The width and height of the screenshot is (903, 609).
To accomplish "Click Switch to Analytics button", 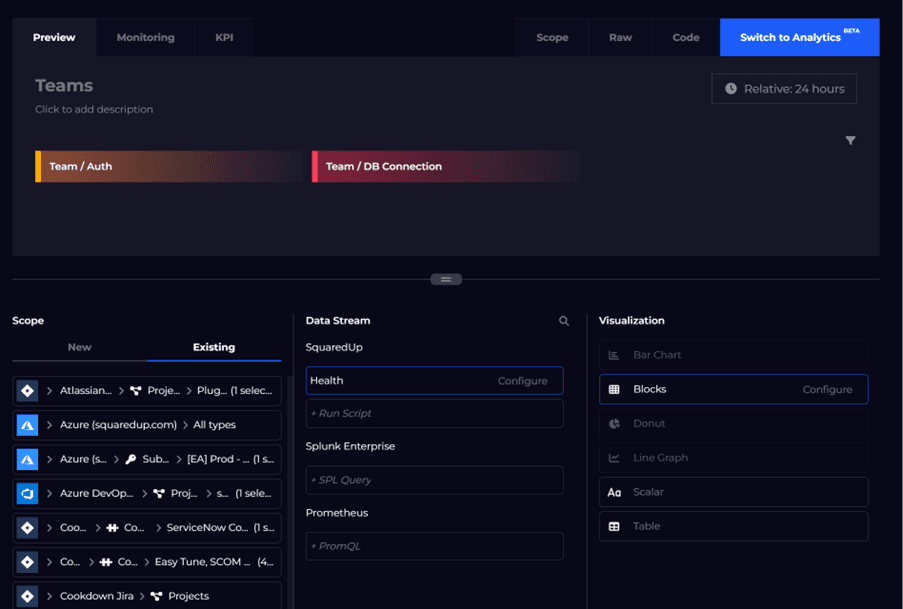I will (799, 37).
